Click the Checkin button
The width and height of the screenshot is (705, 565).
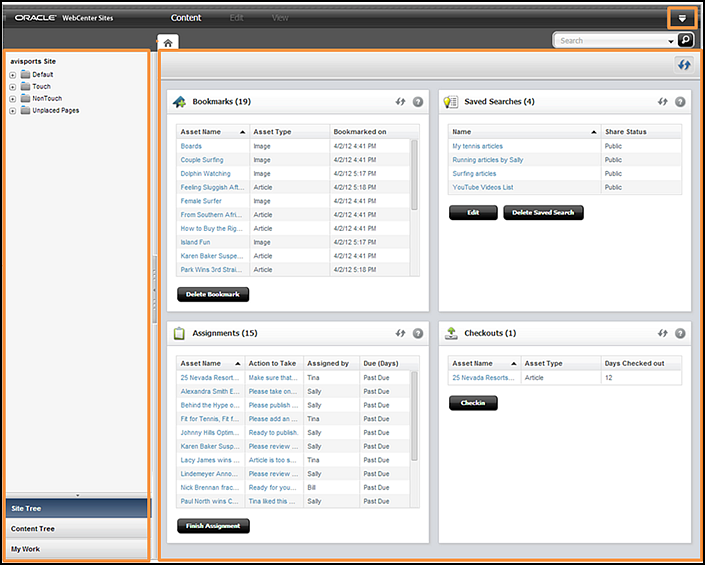tap(473, 403)
